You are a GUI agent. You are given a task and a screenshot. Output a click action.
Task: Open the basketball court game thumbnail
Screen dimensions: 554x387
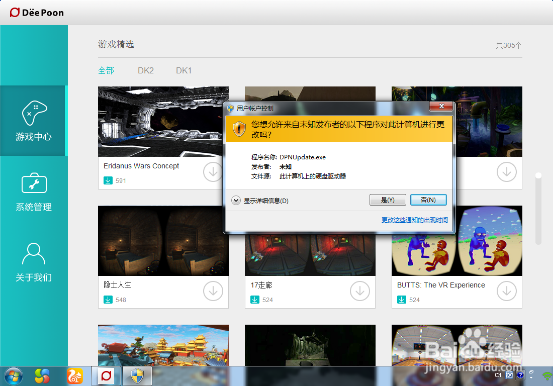pyautogui.click(x=457, y=345)
